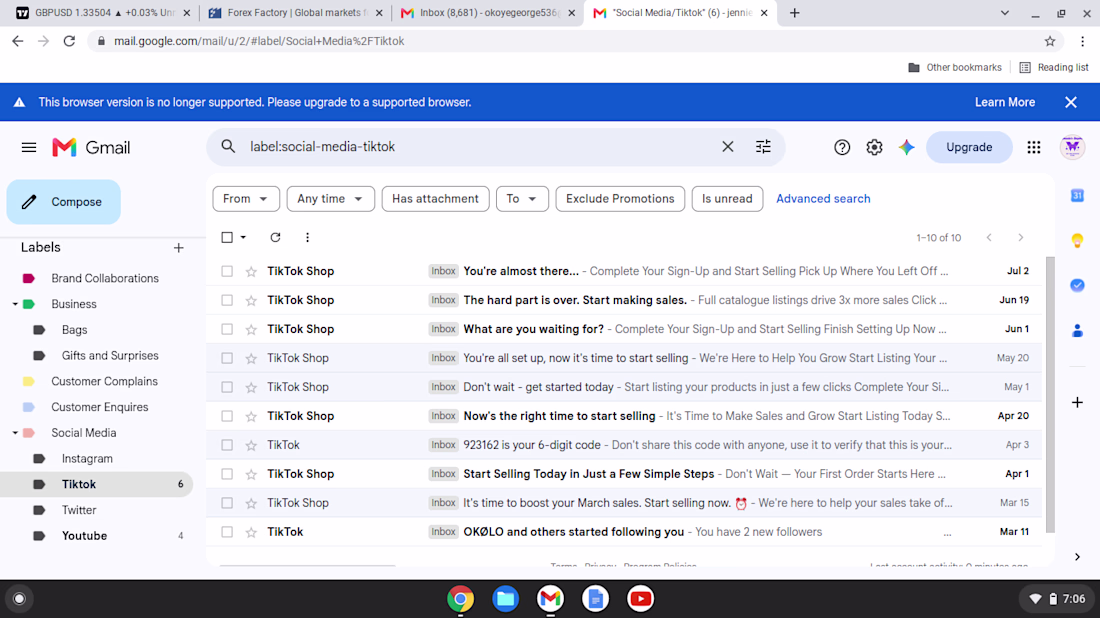Open the Youtube label
The image size is (1100, 618).
pos(84,536)
